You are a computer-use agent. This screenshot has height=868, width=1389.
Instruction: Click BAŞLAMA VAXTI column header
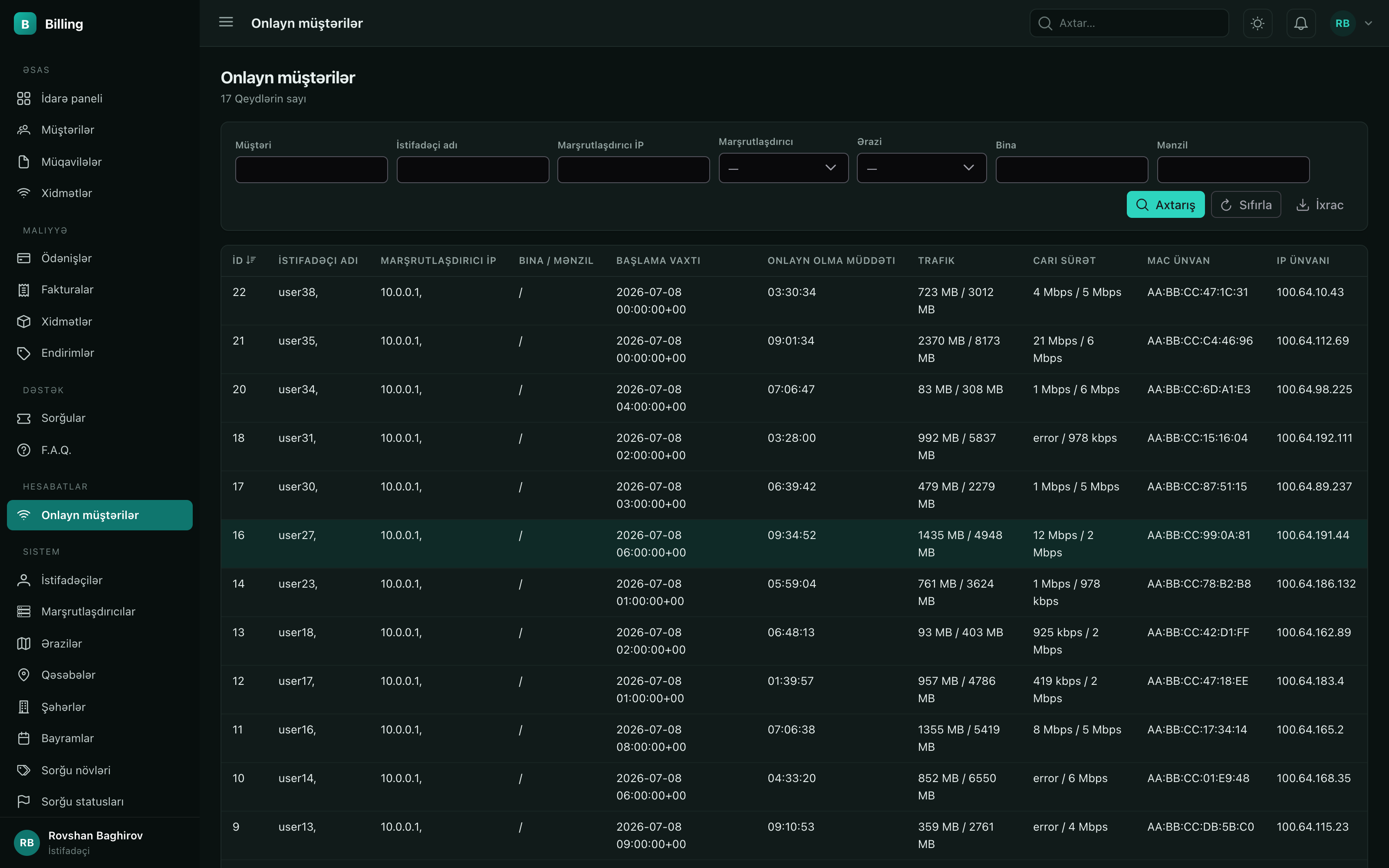click(658, 261)
